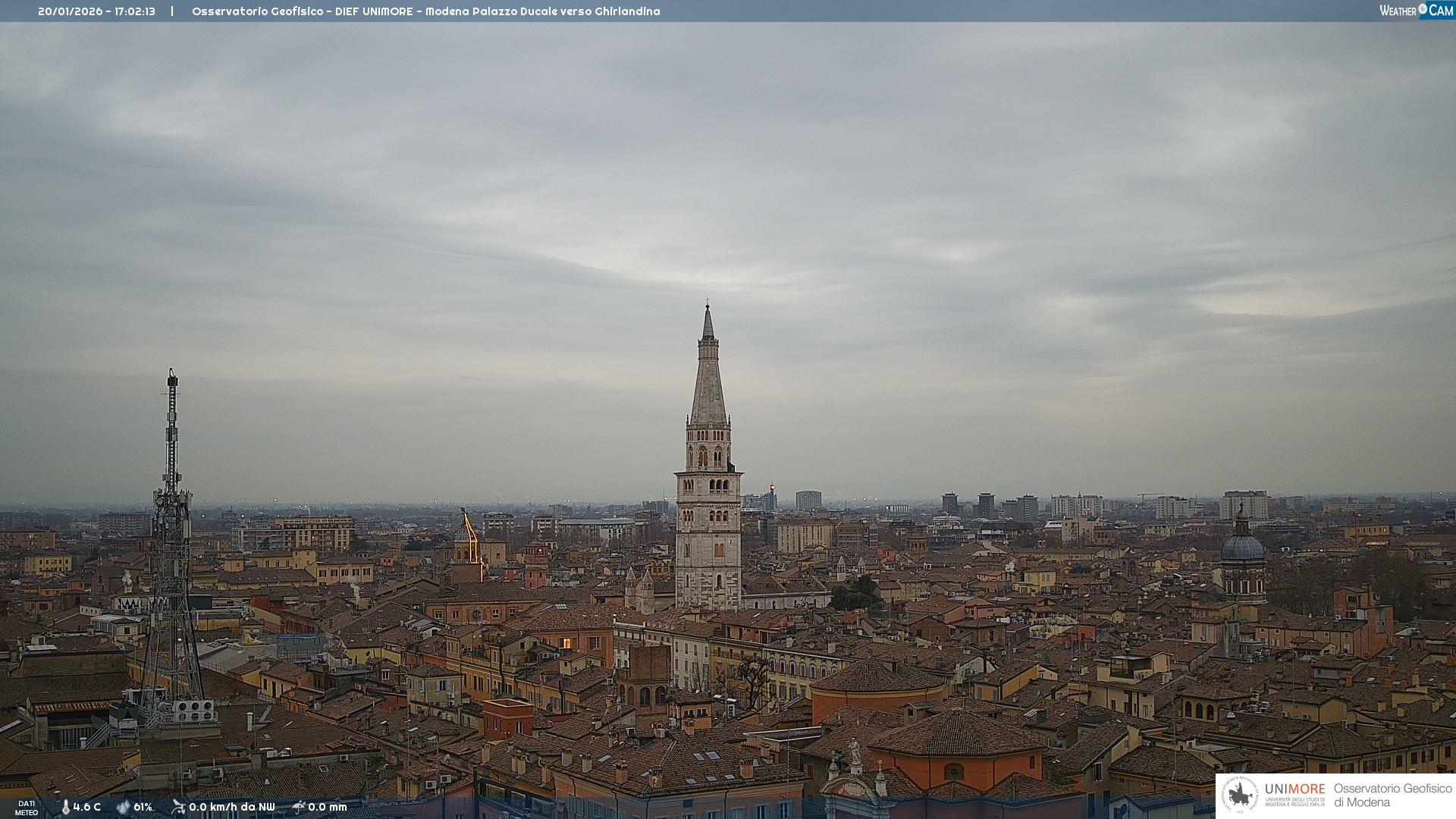
Task: Click the DATI METEO label
Action: (x=27, y=808)
